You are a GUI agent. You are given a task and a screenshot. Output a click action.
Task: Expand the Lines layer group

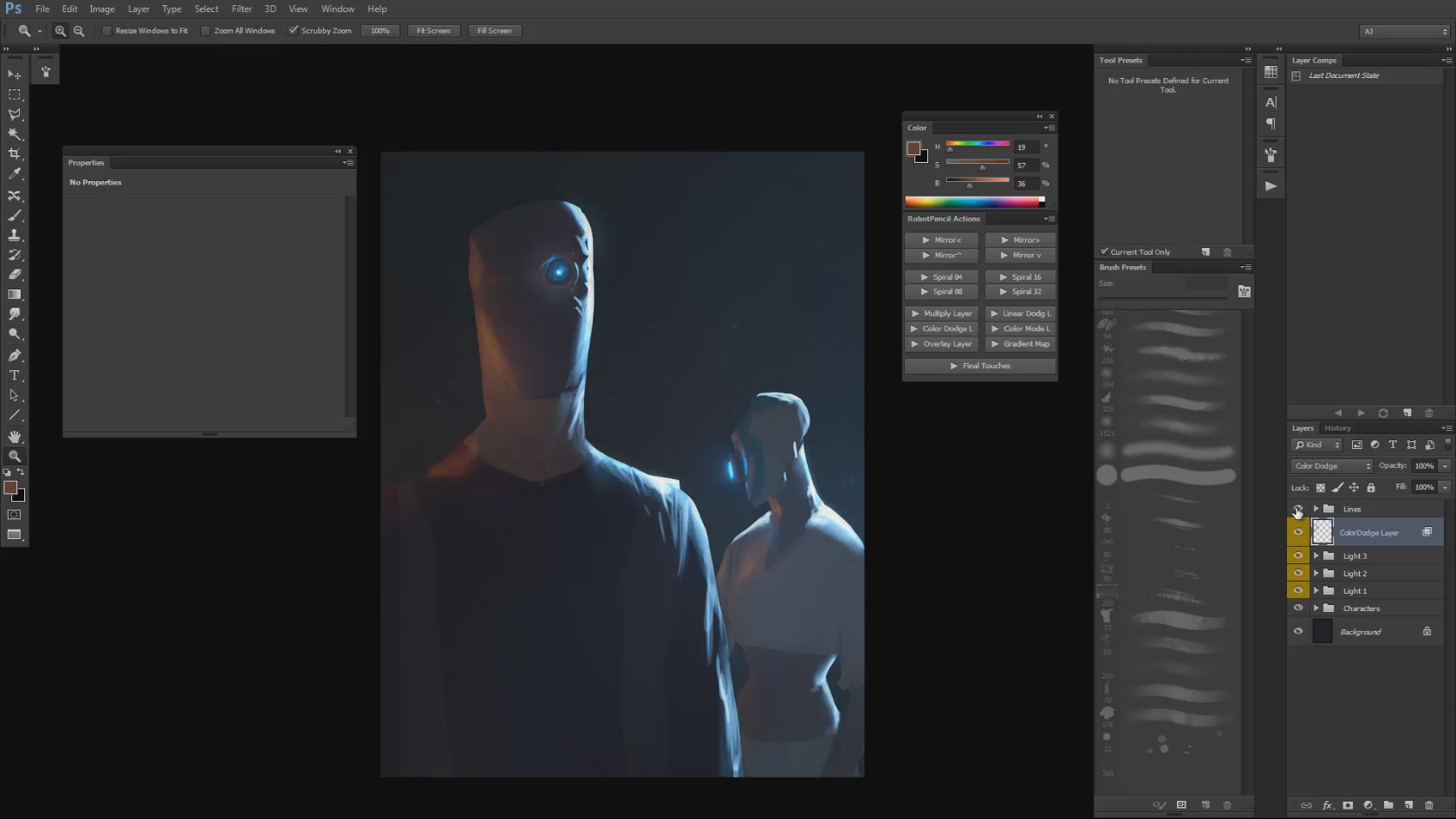click(1316, 509)
